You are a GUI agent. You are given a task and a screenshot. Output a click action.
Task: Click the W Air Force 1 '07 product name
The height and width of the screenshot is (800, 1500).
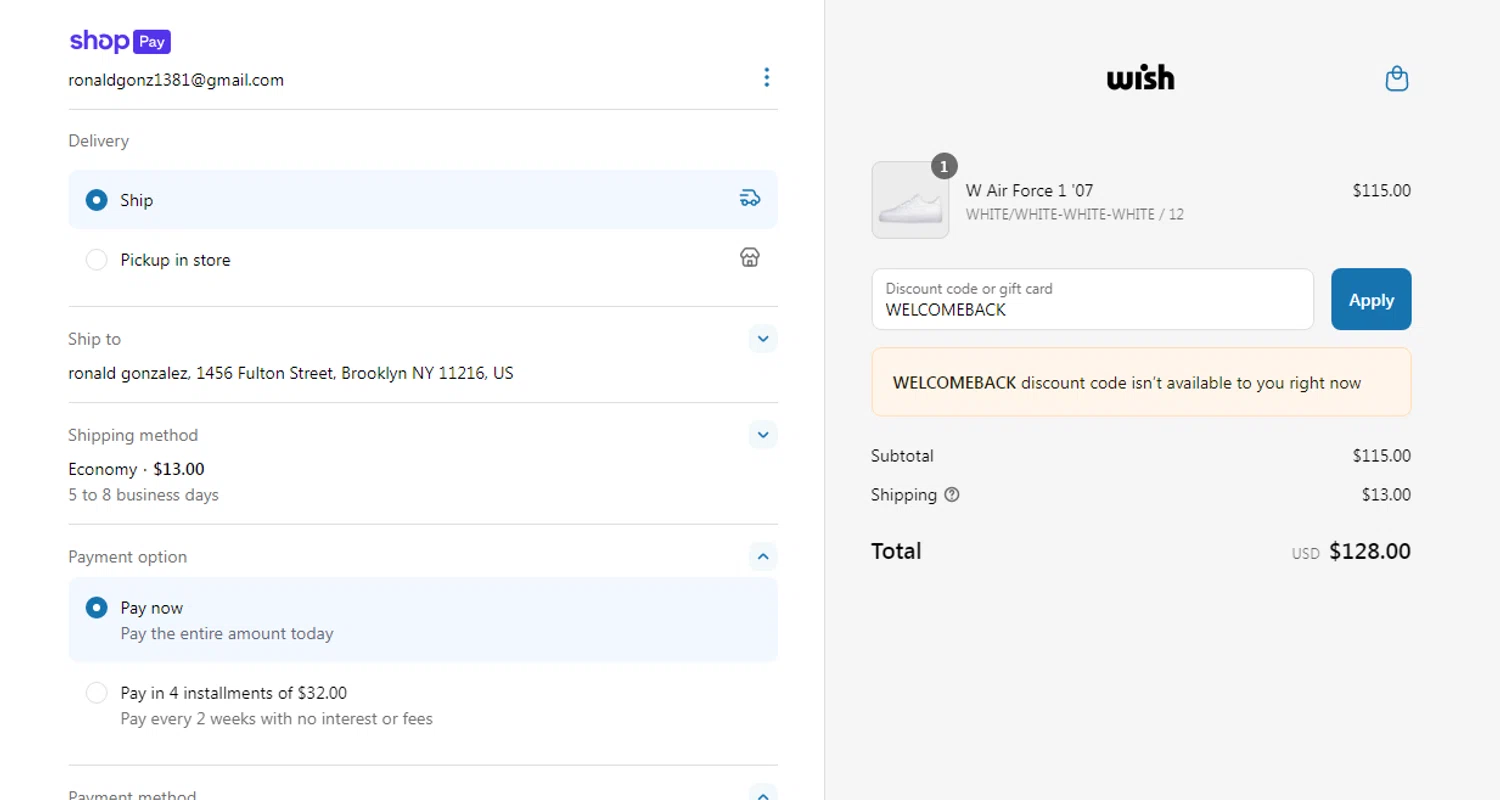[x=1029, y=190]
